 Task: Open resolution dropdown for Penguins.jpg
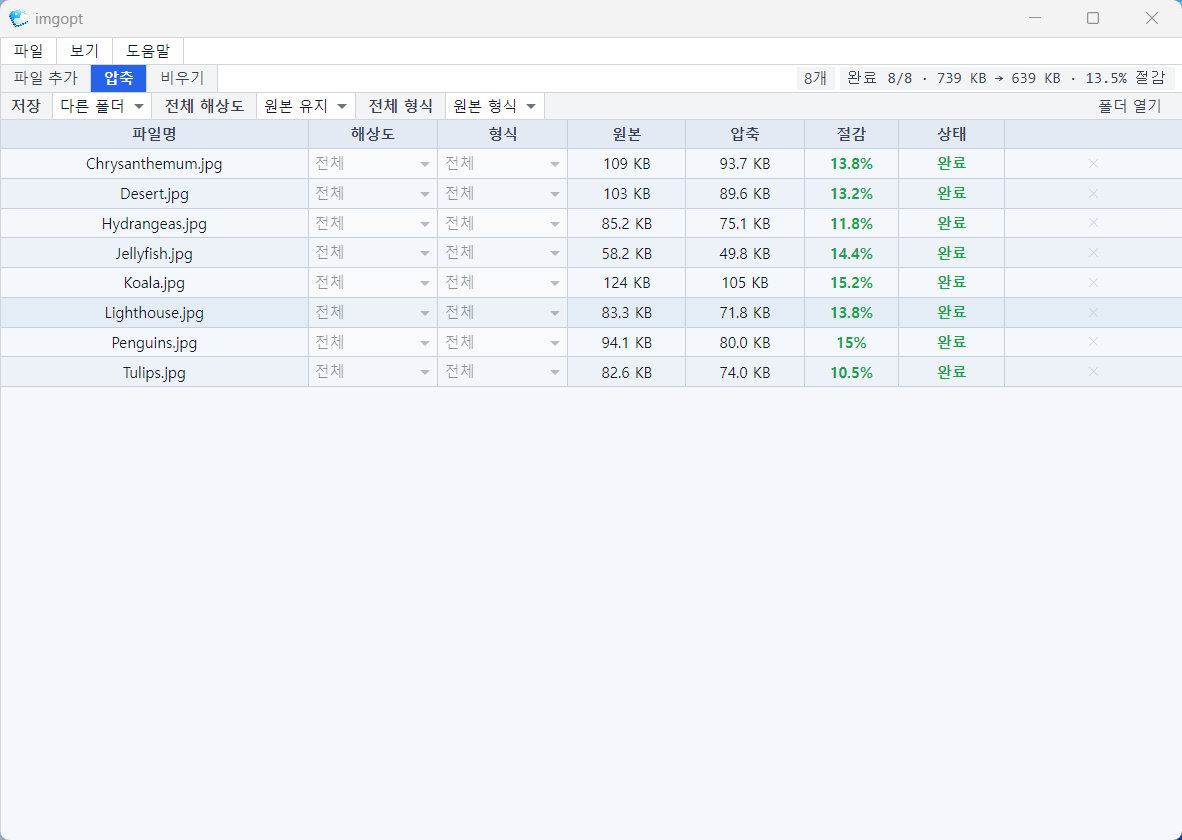[372, 342]
